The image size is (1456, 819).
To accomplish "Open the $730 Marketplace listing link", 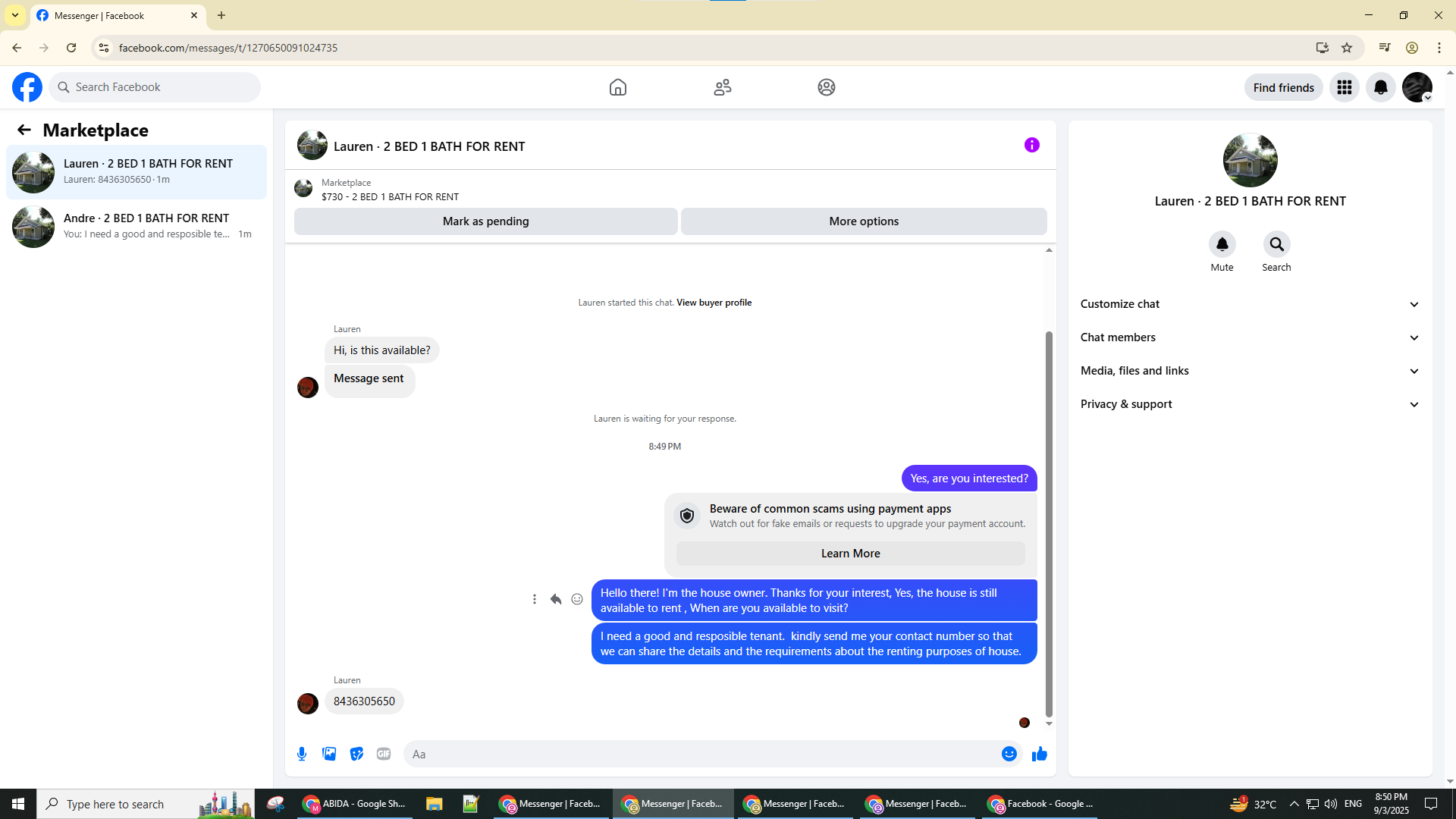I will click(390, 197).
